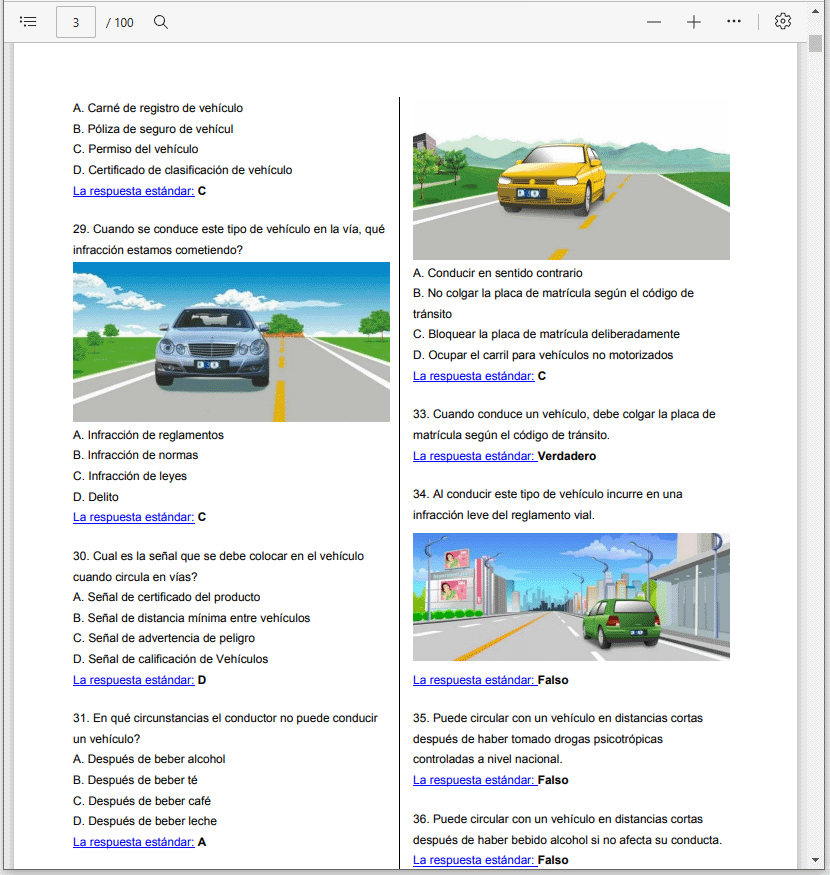Image resolution: width=830 pixels, height=875 pixels.
Task: Open the answer link under question 36
Action: click(x=473, y=860)
